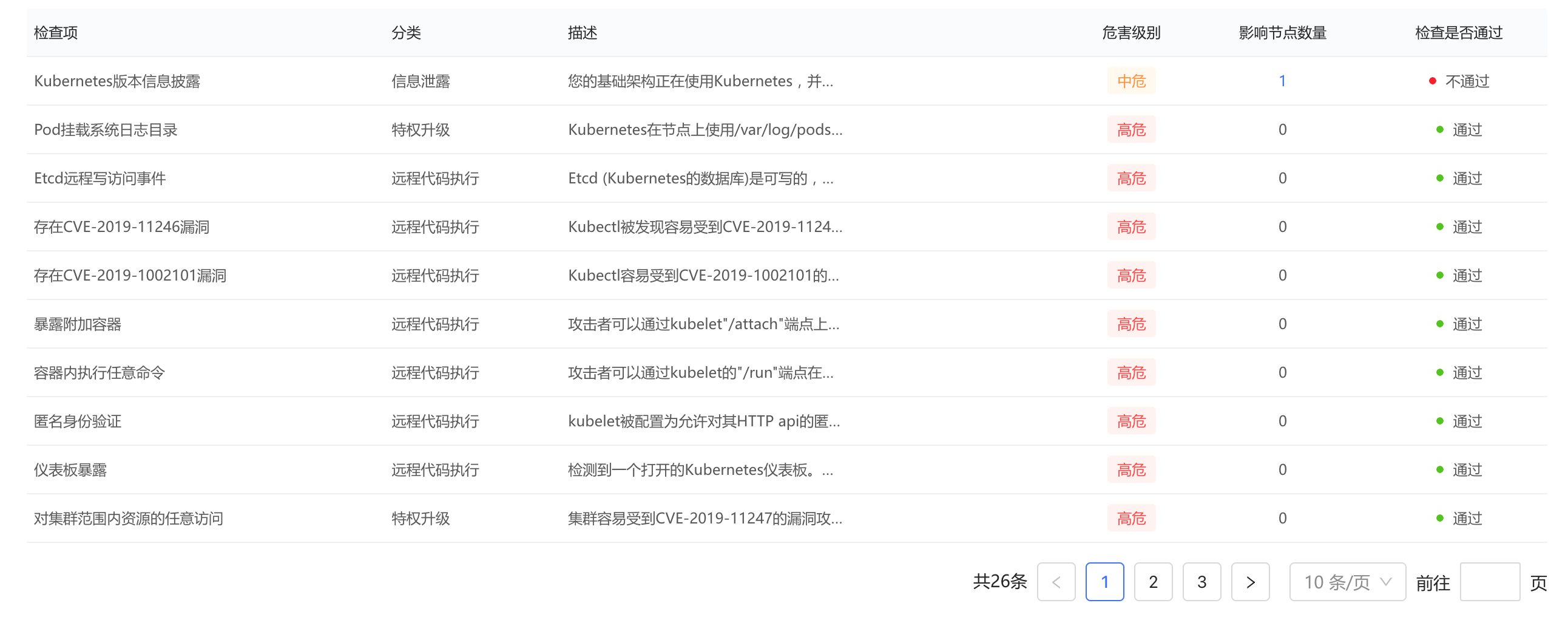Click the 共26条 total count text
Image resolution: width=1568 pixels, height=634 pixels.
tap(999, 582)
